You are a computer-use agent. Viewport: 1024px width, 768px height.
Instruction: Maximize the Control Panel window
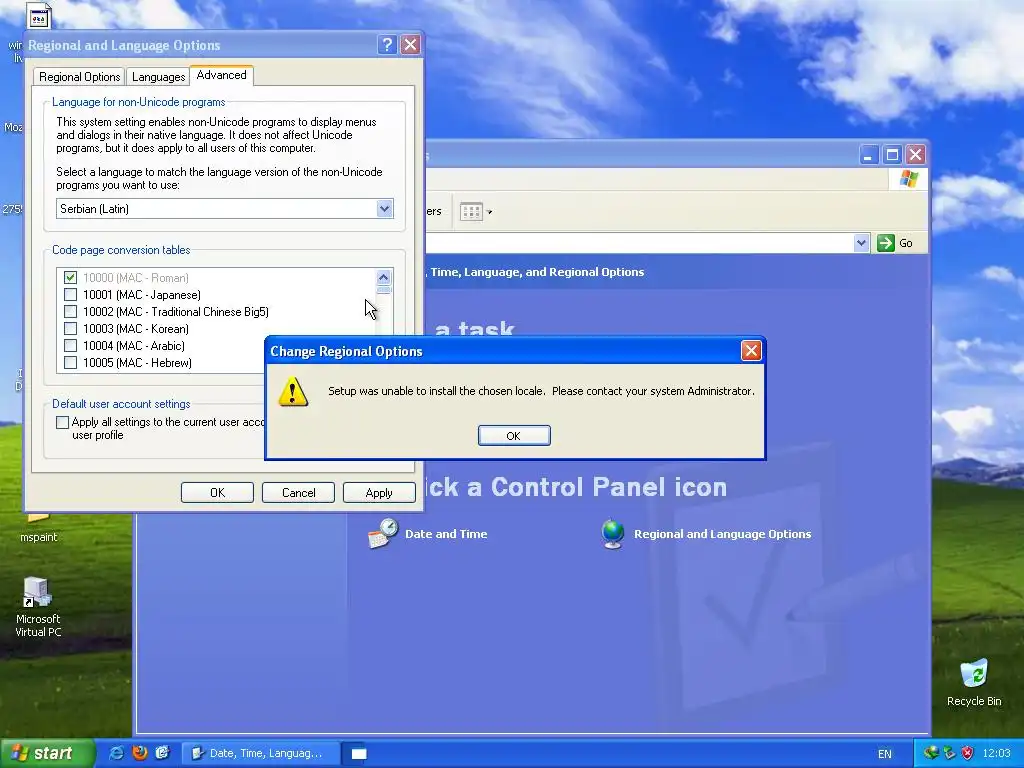coord(892,155)
